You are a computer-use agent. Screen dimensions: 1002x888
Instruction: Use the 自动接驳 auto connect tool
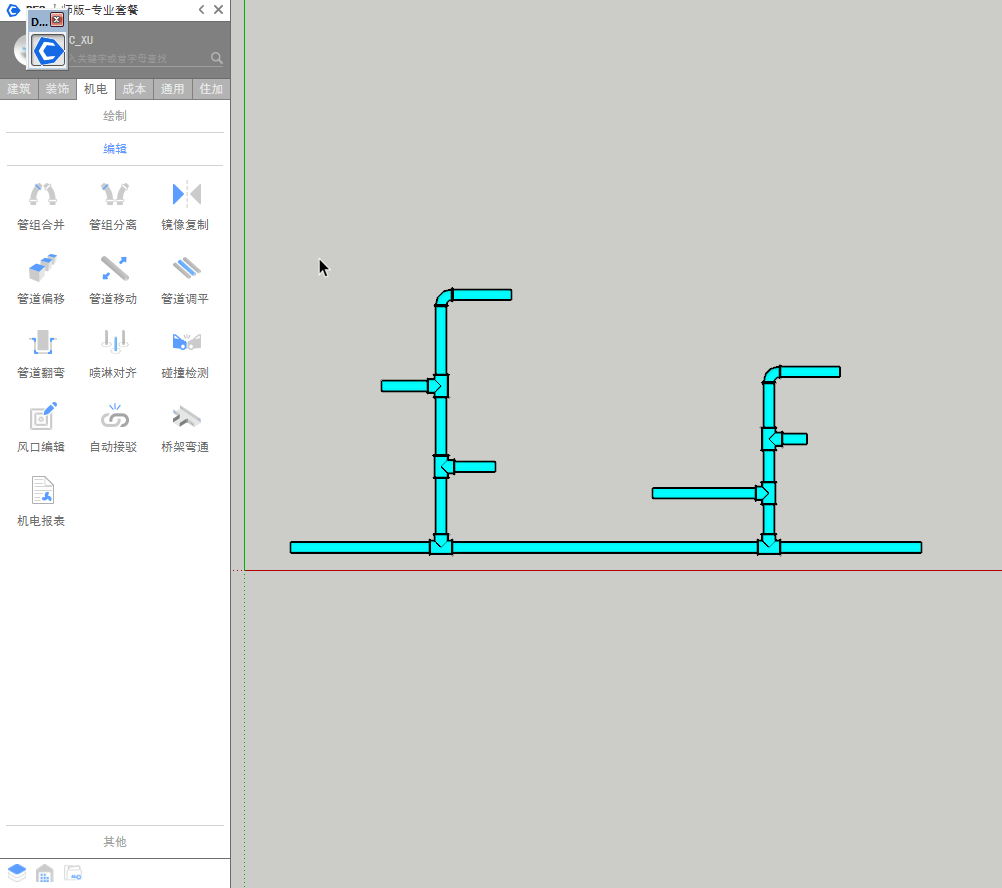pyautogui.click(x=113, y=426)
